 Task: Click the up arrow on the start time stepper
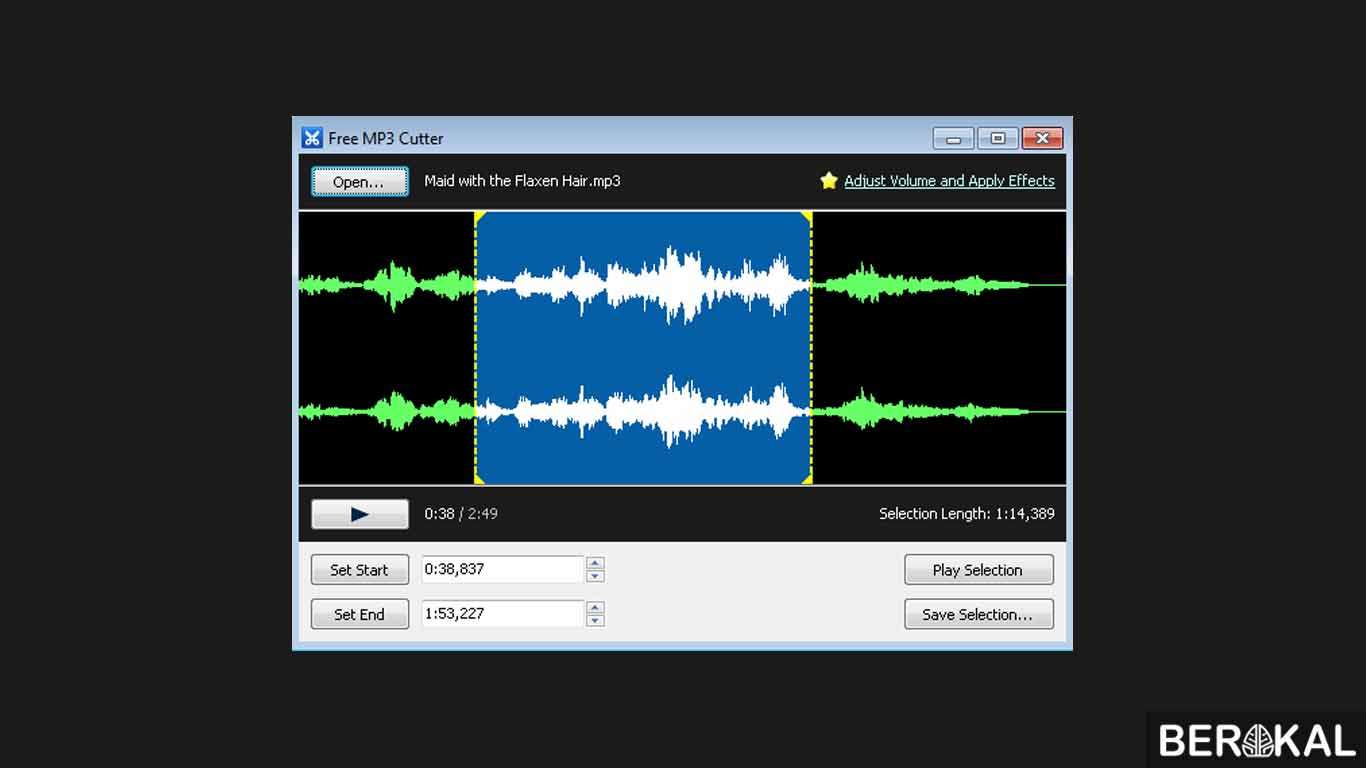pos(595,563)
